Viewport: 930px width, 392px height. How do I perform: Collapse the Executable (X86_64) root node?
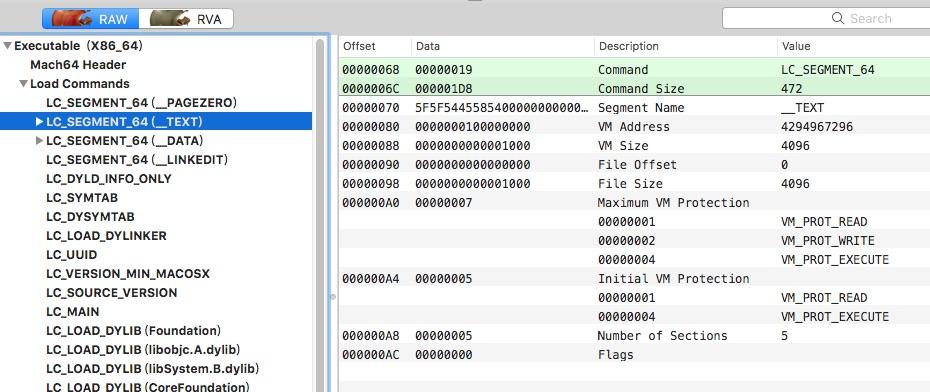7,46
